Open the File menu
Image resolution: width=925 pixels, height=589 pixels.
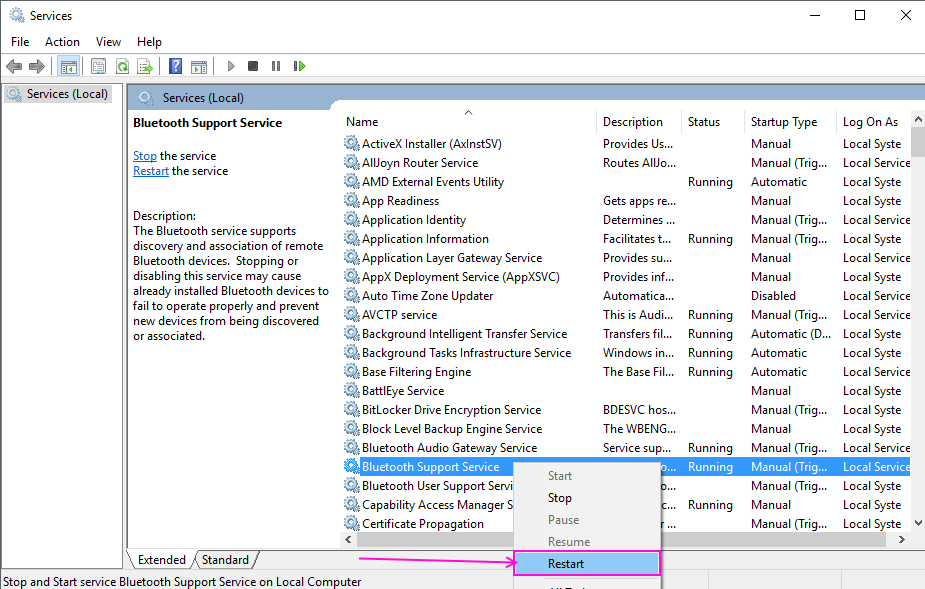click(x=20, y=42)
